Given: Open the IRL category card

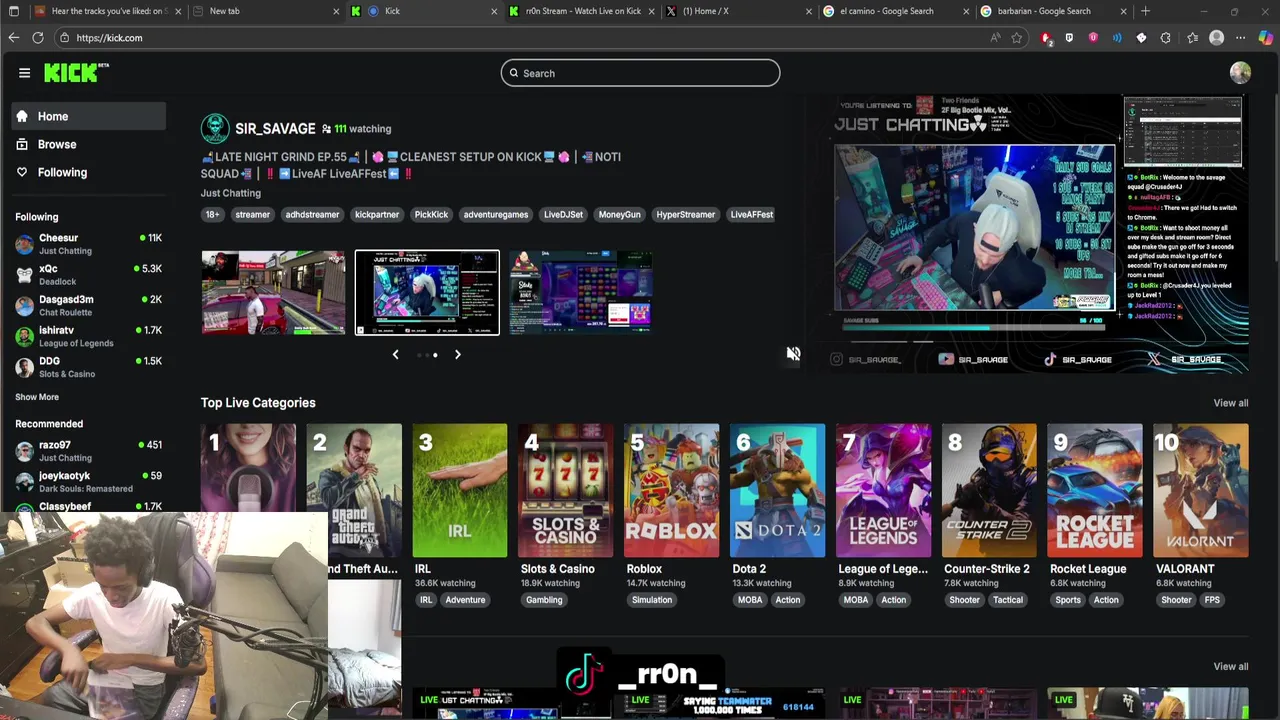Looking at the screenshot, I should pyautogui.click(x=460, y=490).
